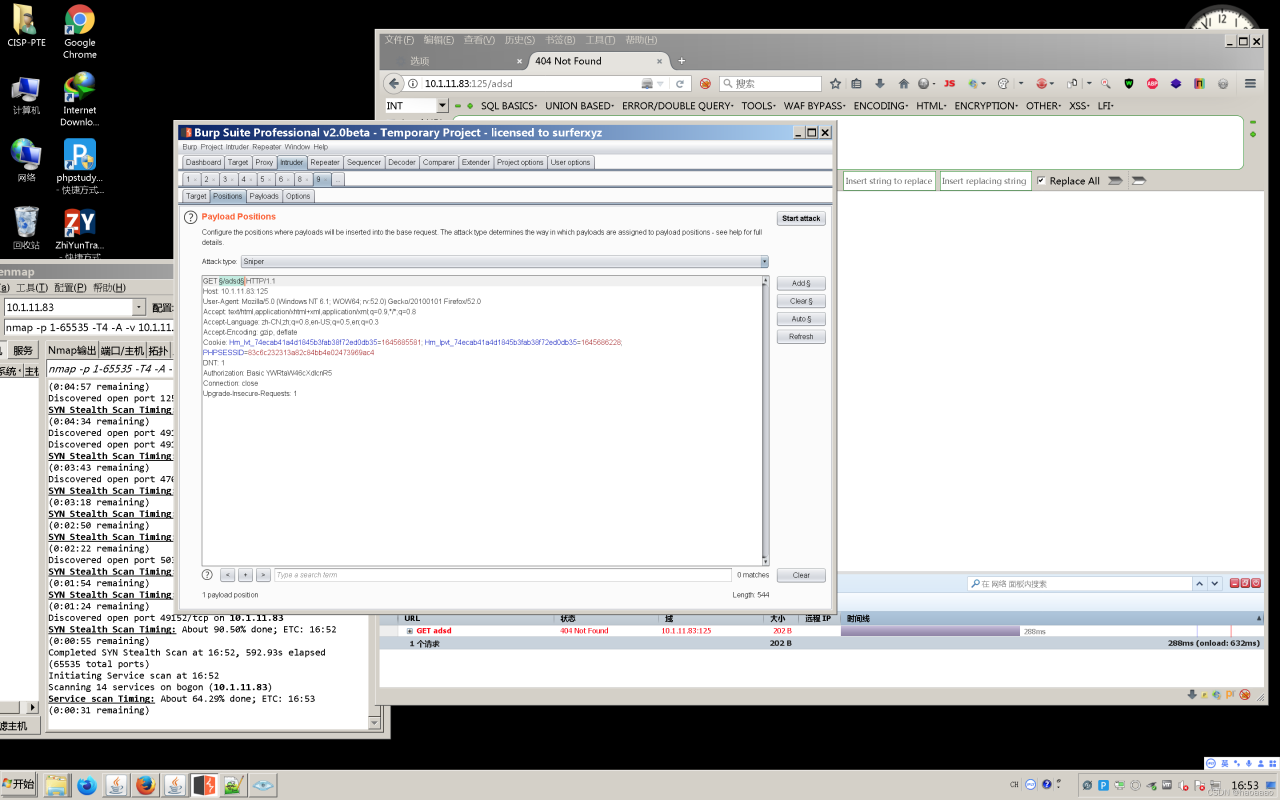The image size is (1280, 800).
Task: Open Firefox from the taskbar
Action: coord(146,785)
